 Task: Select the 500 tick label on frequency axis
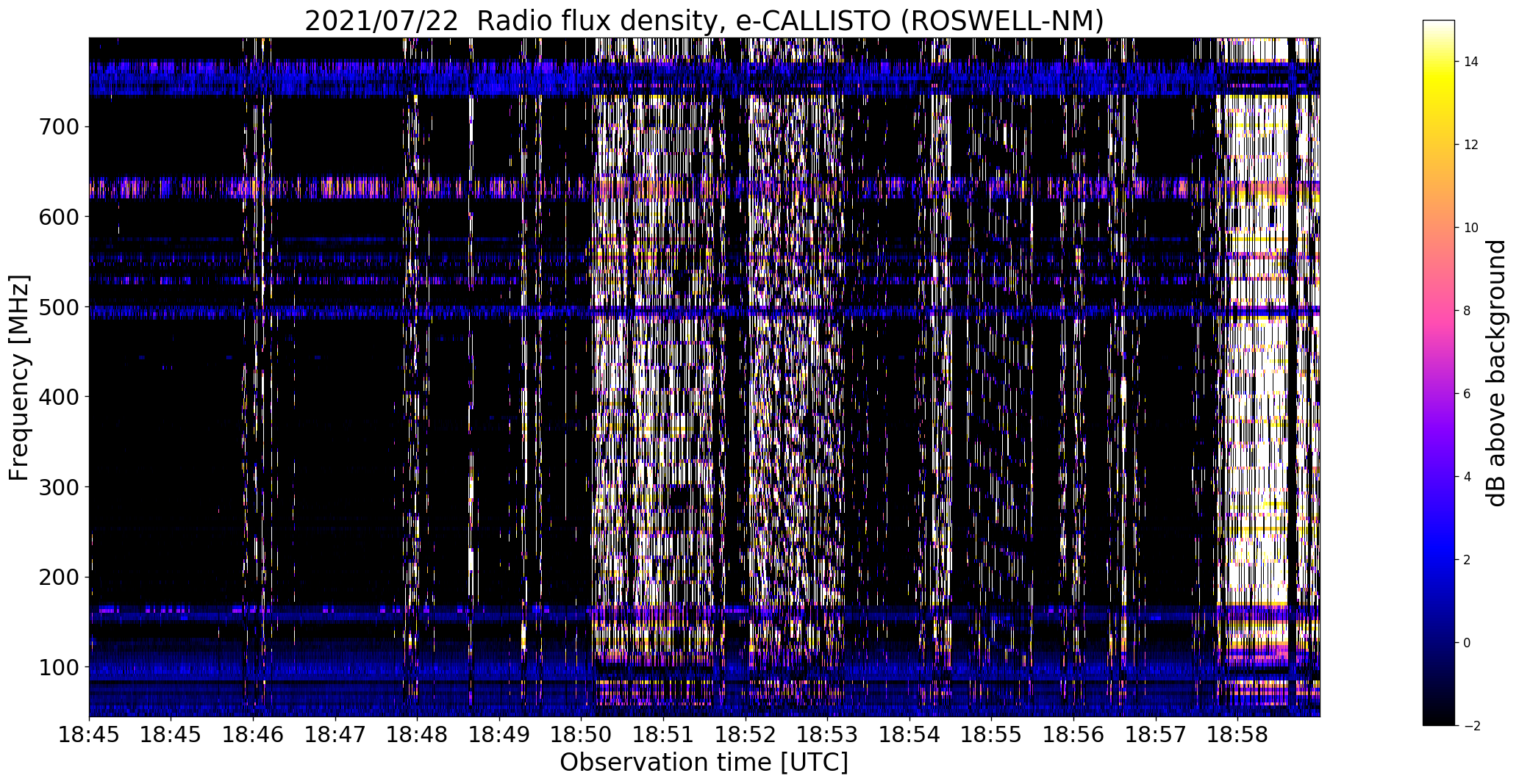[58, 307]
